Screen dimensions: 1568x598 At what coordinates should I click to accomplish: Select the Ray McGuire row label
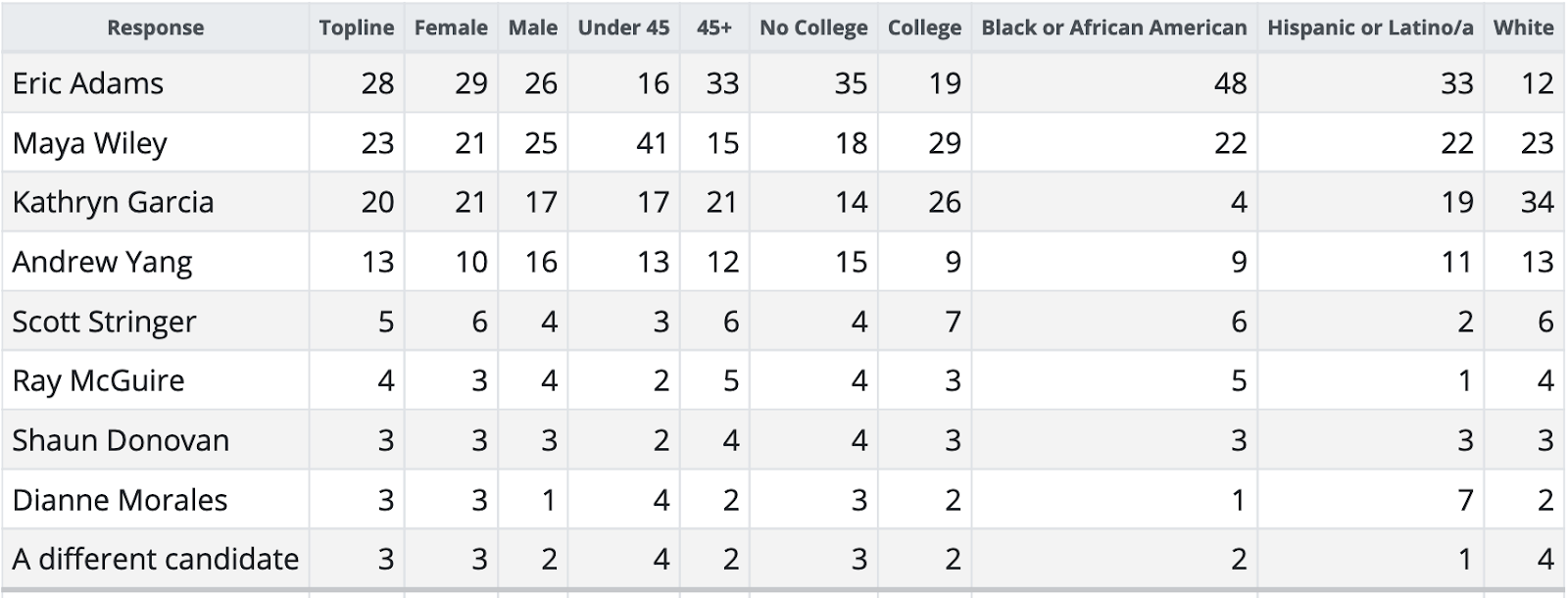pyautogui.click(x=98, y=380)
